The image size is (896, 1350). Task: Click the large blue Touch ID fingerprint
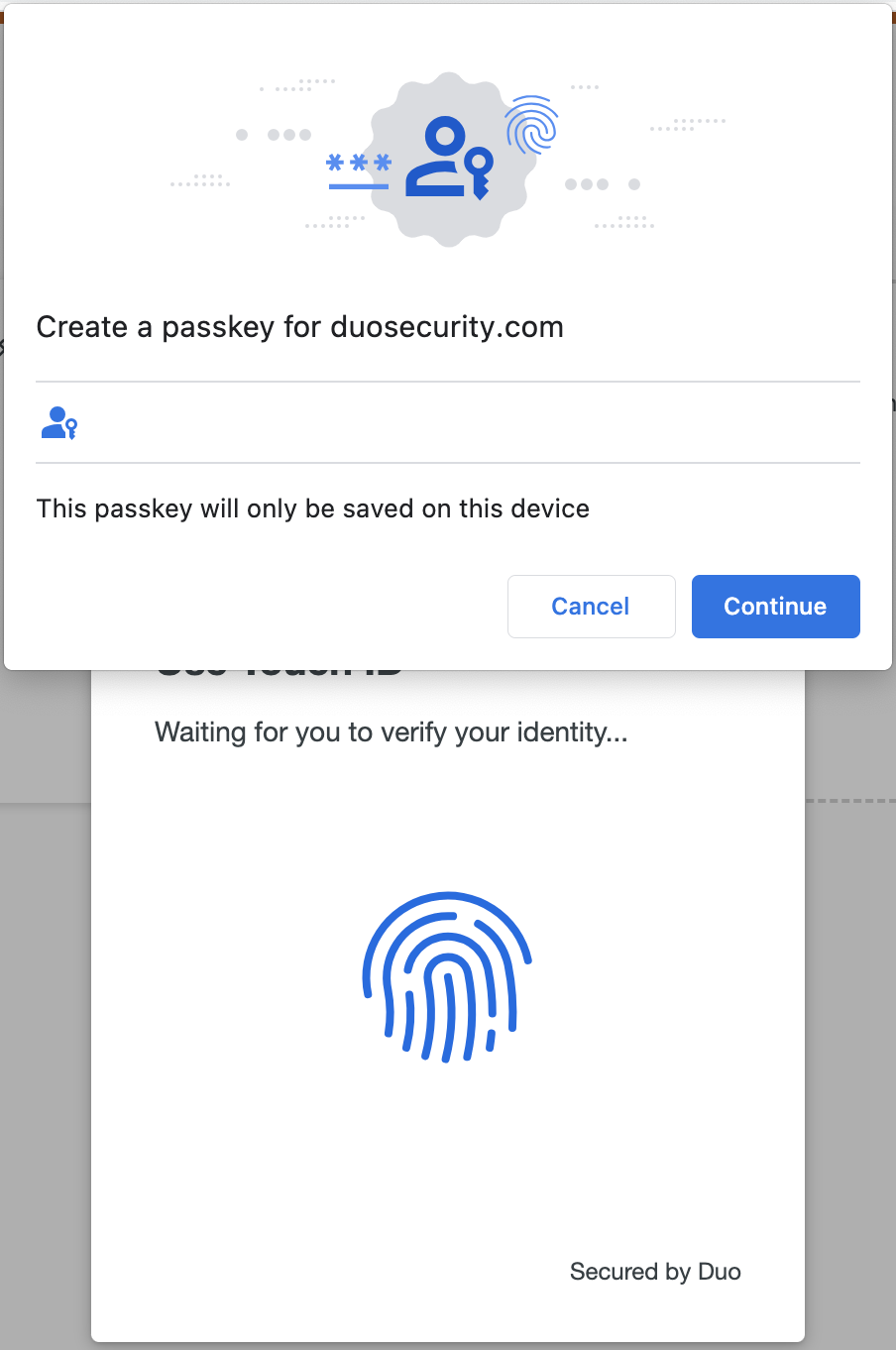(x=447, y=977)
